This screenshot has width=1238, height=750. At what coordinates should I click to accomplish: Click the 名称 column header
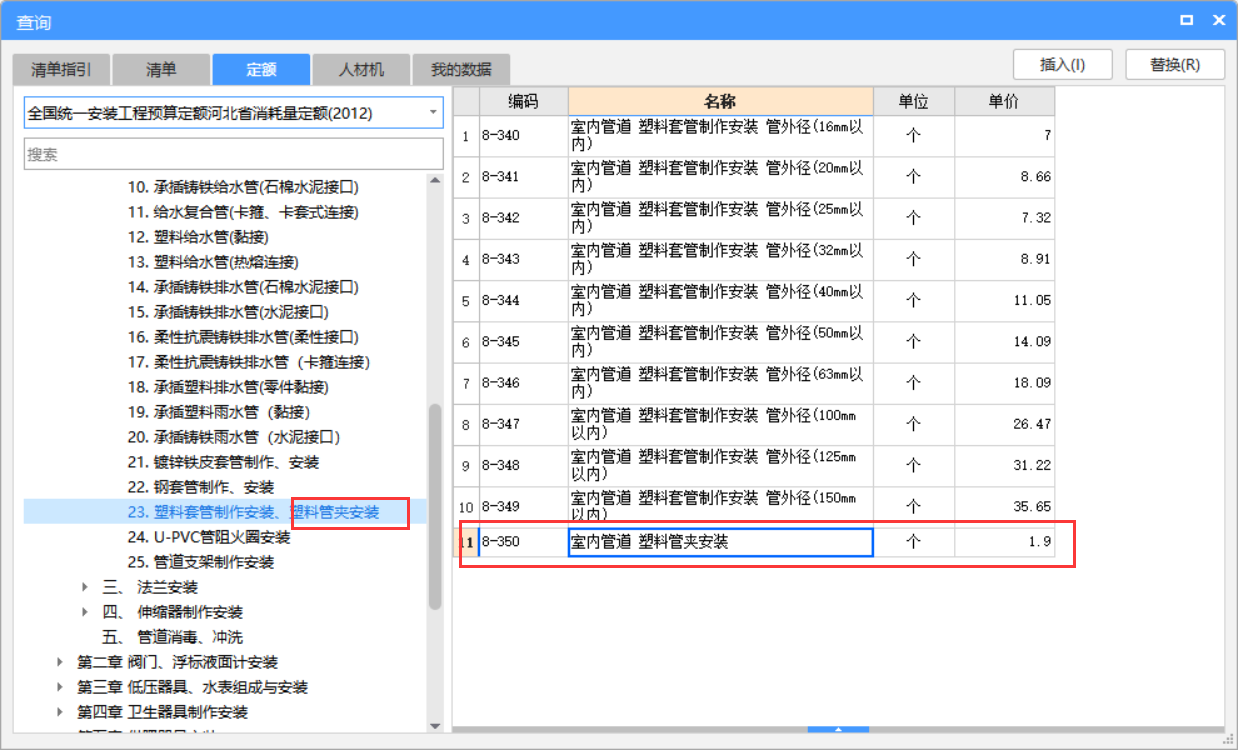tap(720, 101)
